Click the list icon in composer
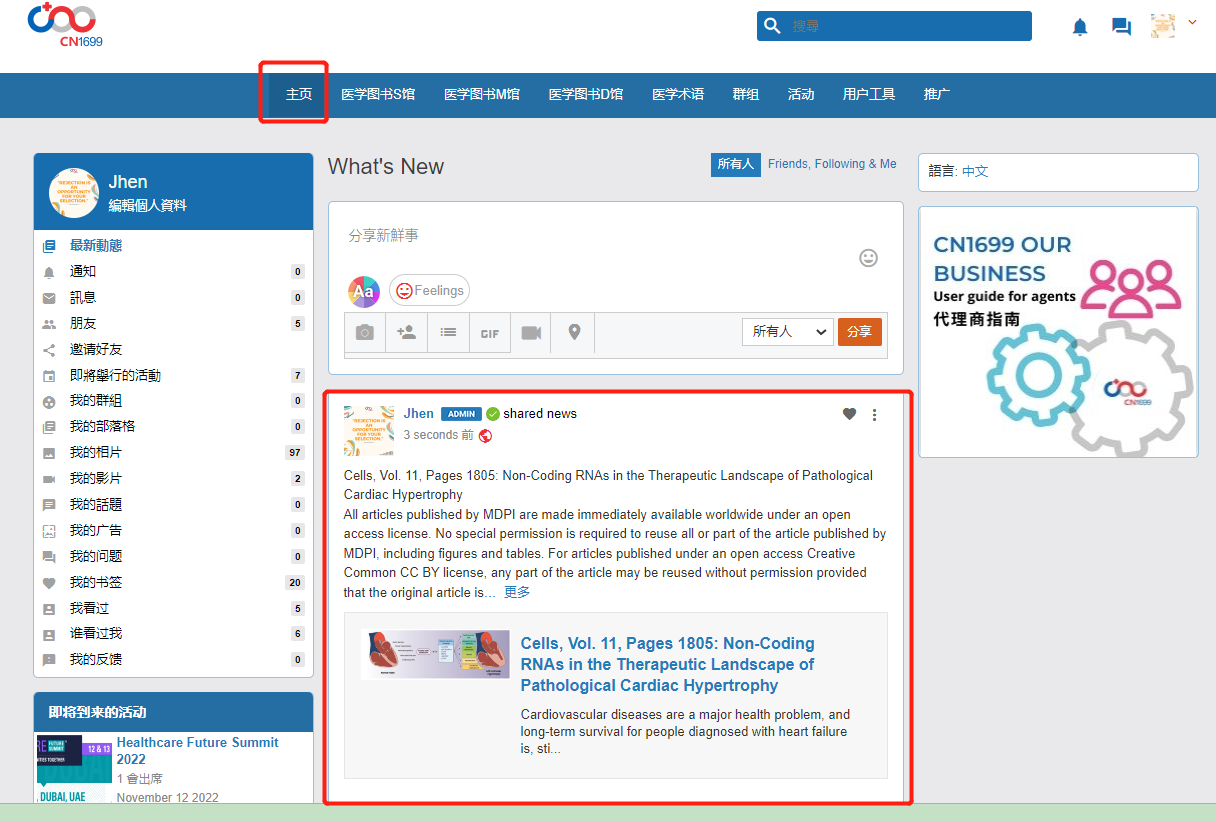This screenshot has height=821, width=1216. point(449,333)
